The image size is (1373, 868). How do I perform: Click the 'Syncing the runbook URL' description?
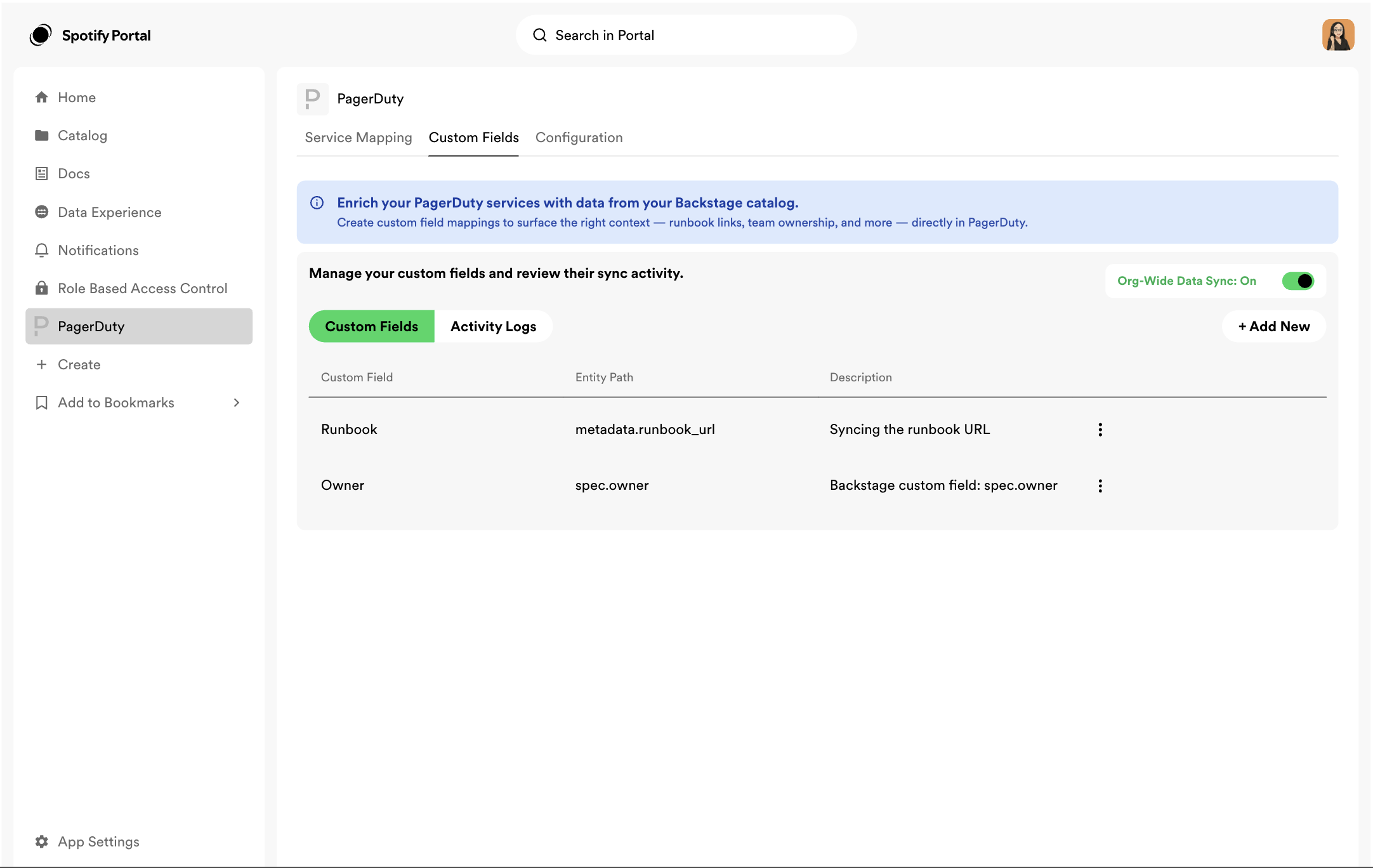point(910,430)
